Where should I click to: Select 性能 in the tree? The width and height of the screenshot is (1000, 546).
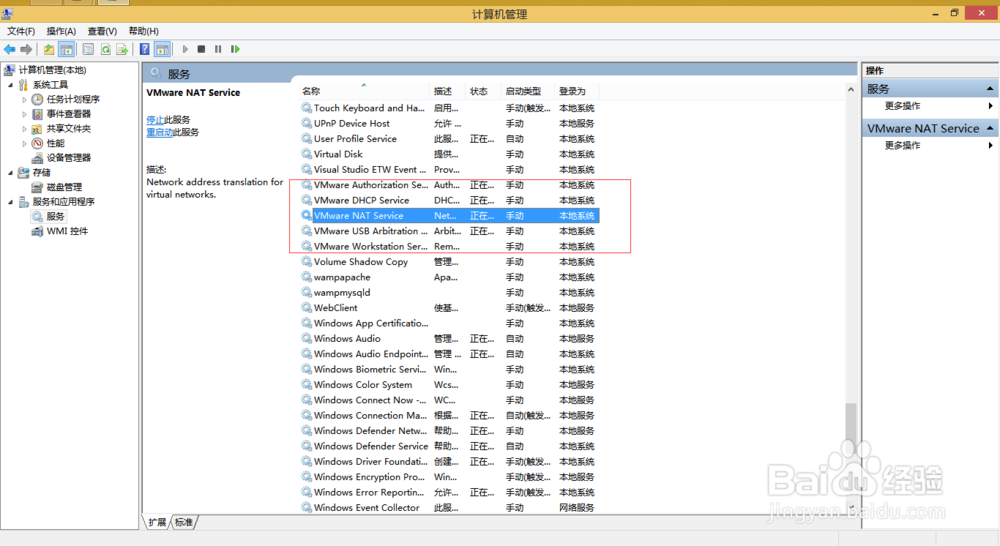pos(55,143)
